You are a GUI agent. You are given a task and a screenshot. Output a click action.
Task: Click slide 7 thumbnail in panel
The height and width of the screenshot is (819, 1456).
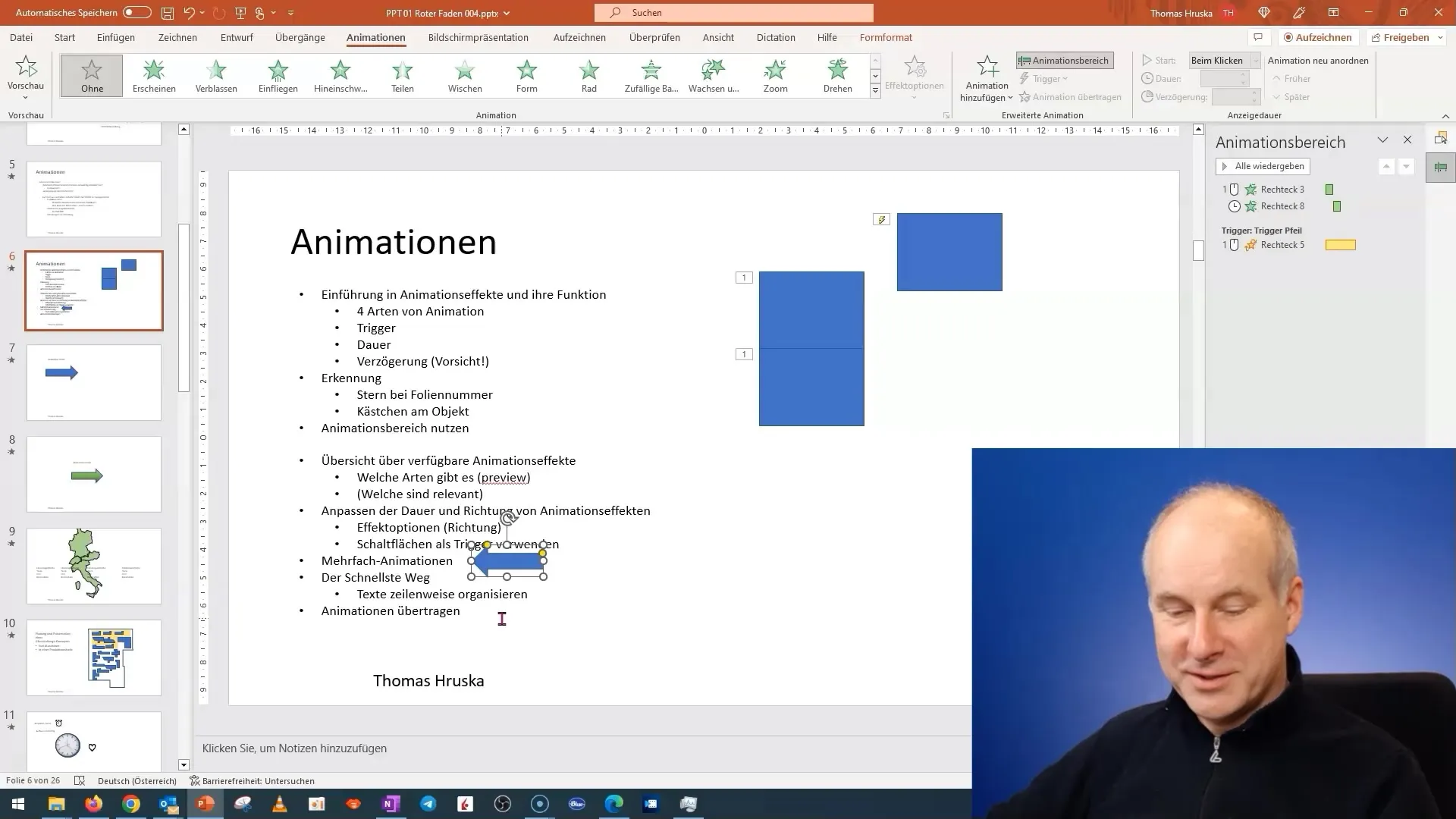(94, 381)
